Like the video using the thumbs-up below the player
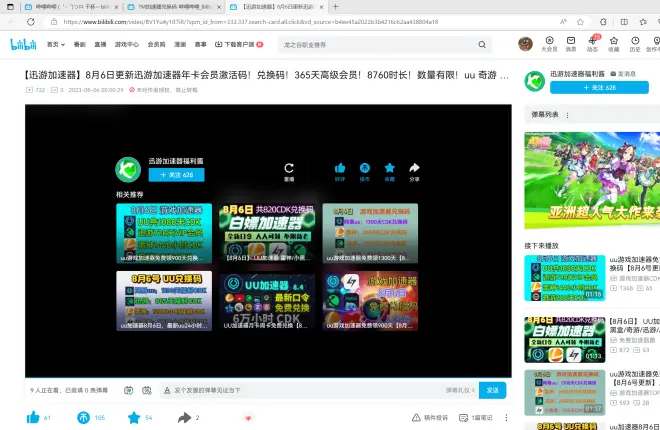 pos(33,417)
